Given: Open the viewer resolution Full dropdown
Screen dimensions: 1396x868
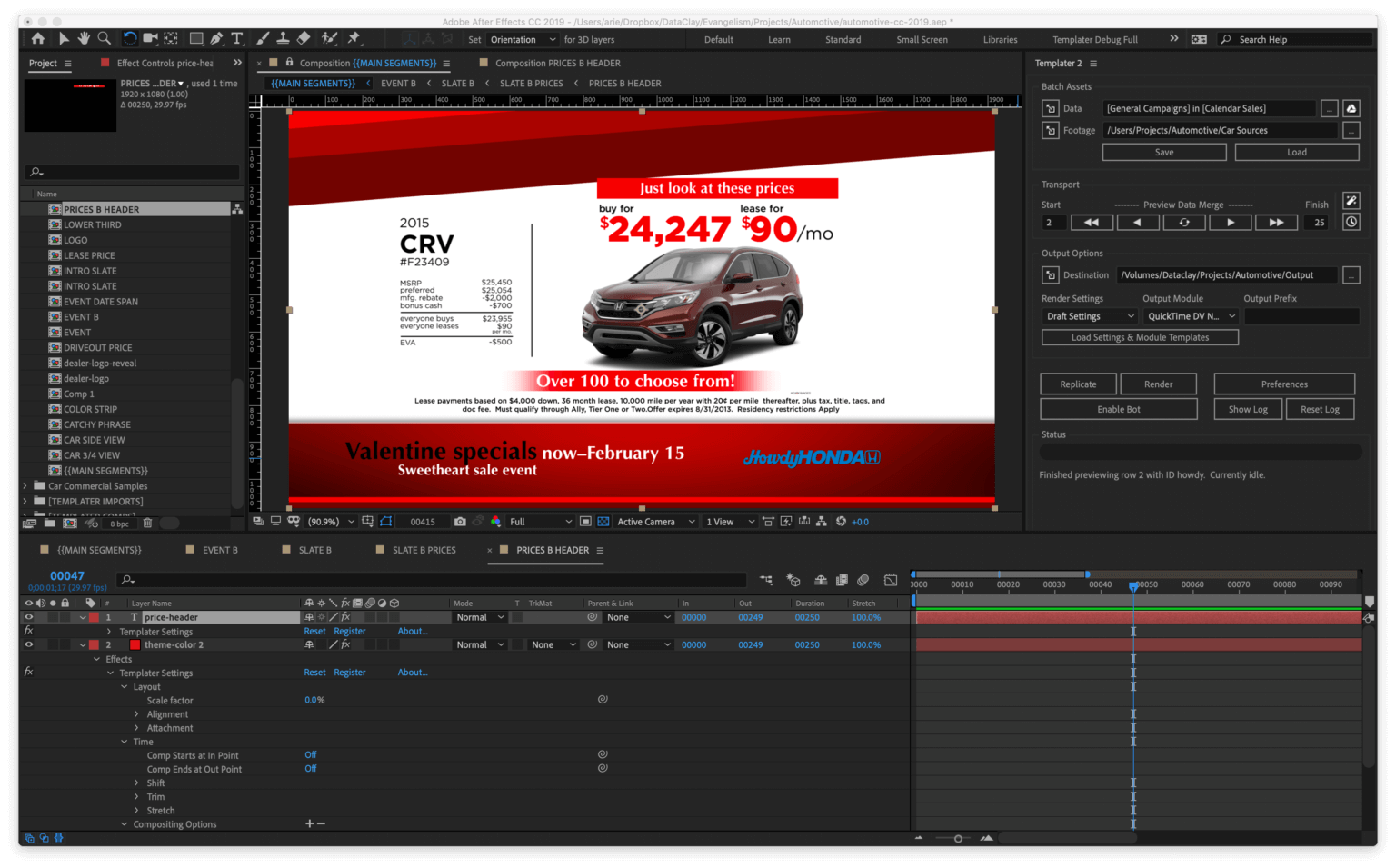Looking at the screenshot, I should (541, 522).
